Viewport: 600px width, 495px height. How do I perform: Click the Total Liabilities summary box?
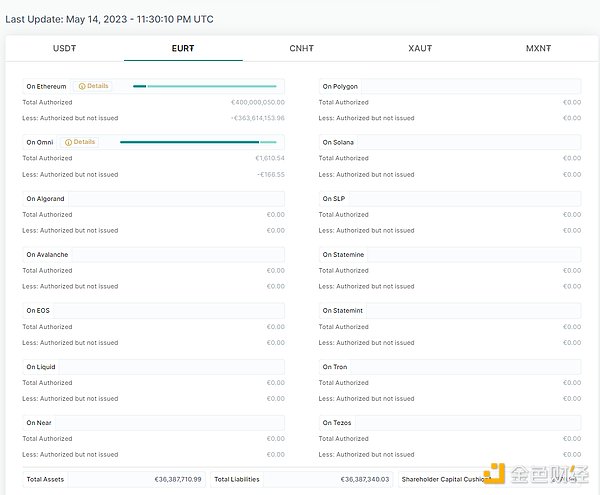point(301,479)
